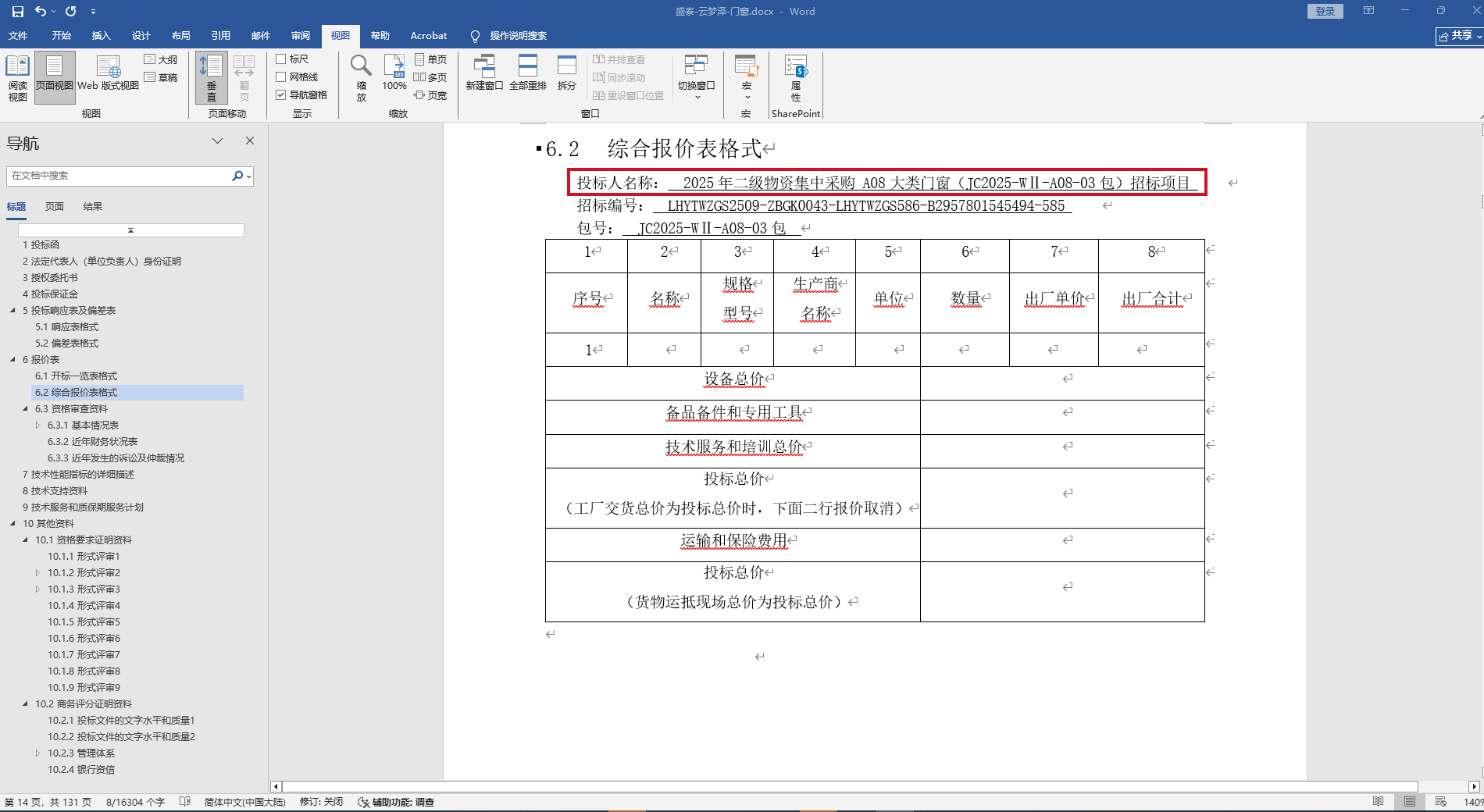The width and height of the screenshot is (1484, 812).
Task: Expand heading 10.1.2 形式评审2
Action: pyautogui.click(x=37, y=573)
